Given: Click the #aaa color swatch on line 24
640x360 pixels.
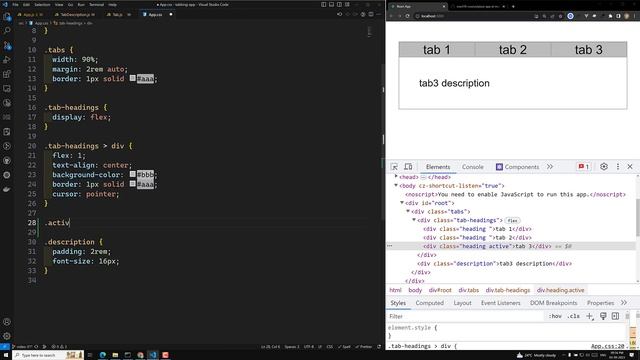Looking at the screenshot, I should (133, 184).
